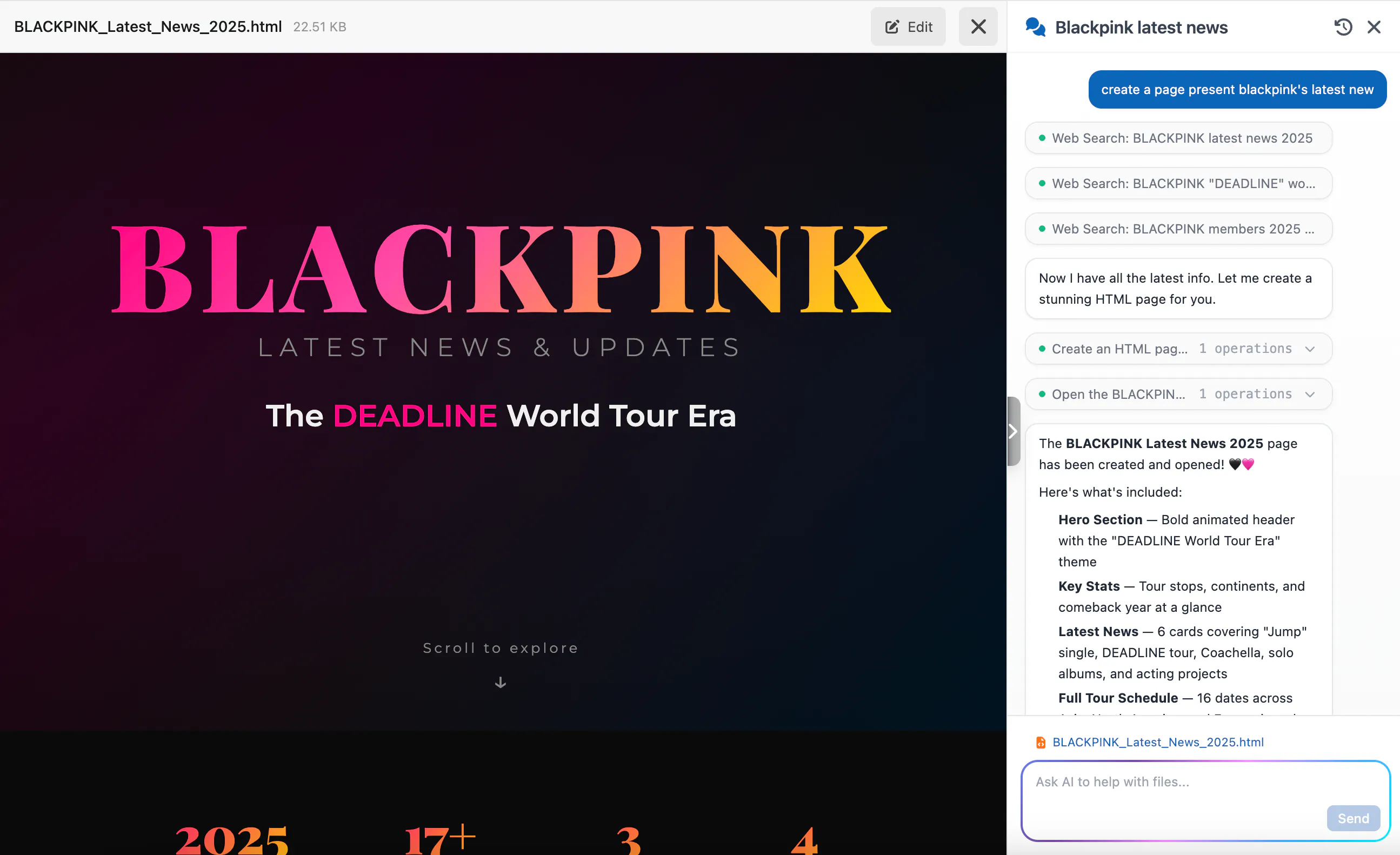Image resolution: width=1400 pixels, height=855 pixels.
Task: Expand the 'Open the BLACKPIN...' operations chevron
Action: click(x=1310, y=395)
